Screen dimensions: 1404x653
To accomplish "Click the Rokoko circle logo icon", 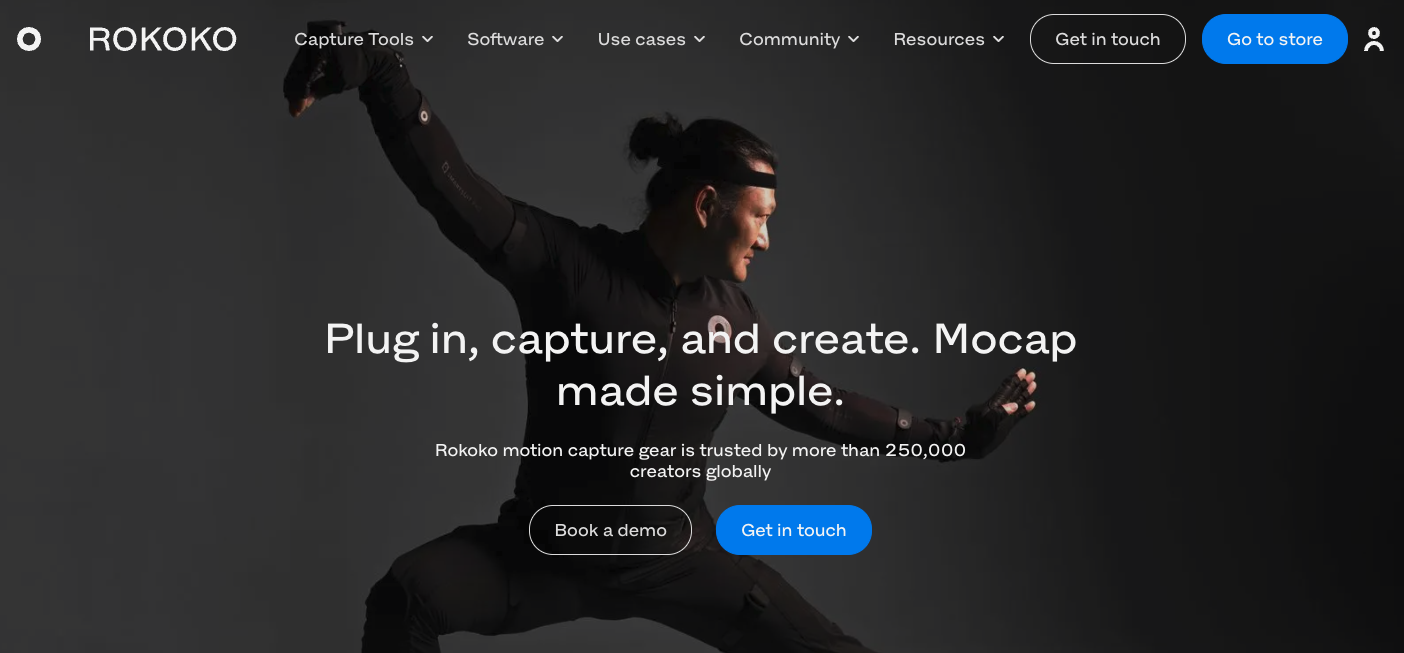I will click(x=29, y=39).
